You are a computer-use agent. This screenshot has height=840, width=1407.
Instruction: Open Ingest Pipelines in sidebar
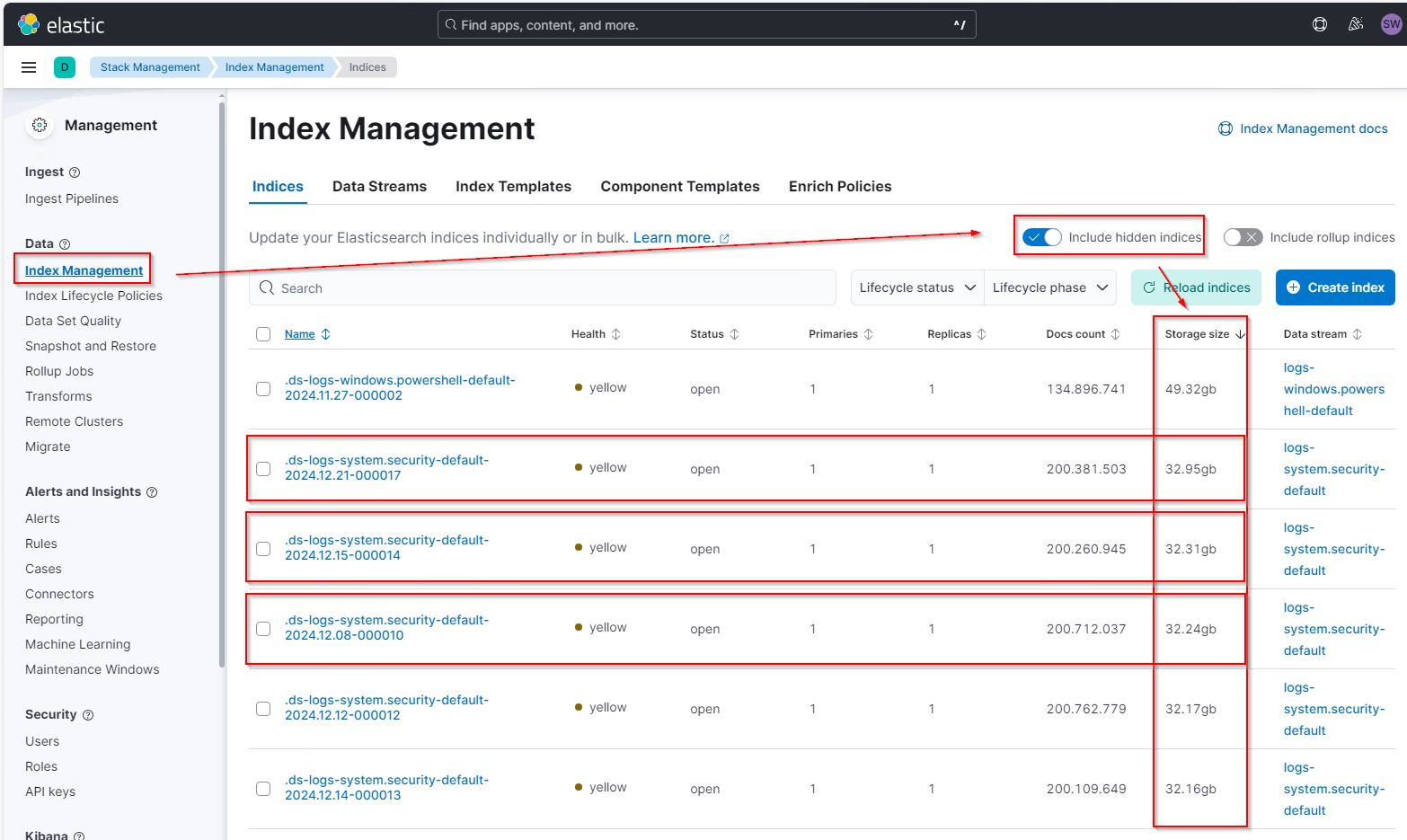pos(72,199)
